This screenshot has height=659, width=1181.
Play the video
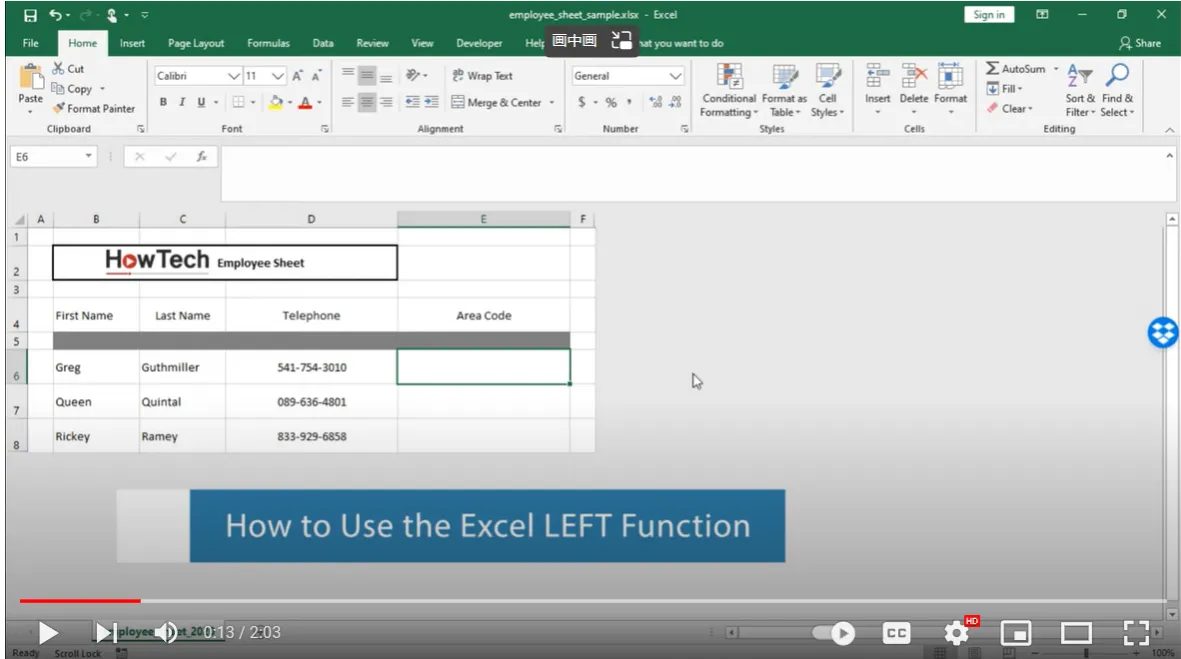47,633
